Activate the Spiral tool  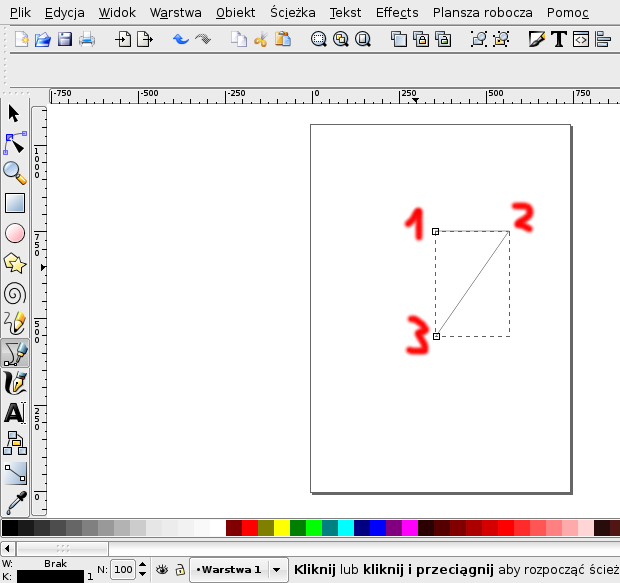[14, 293]
